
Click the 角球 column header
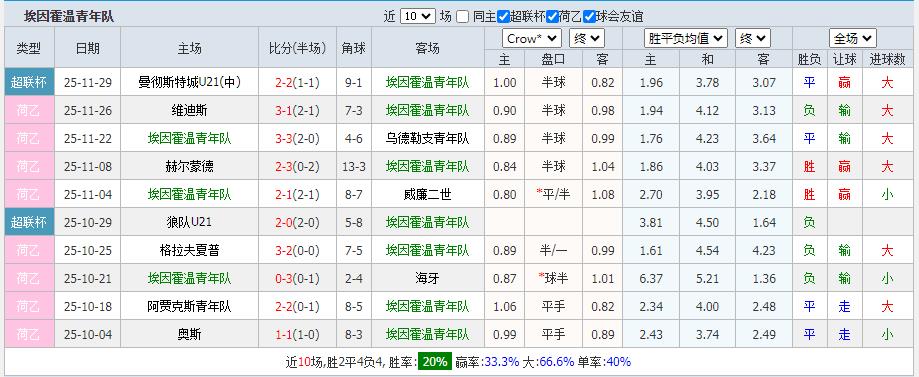(x=354, y=48)
